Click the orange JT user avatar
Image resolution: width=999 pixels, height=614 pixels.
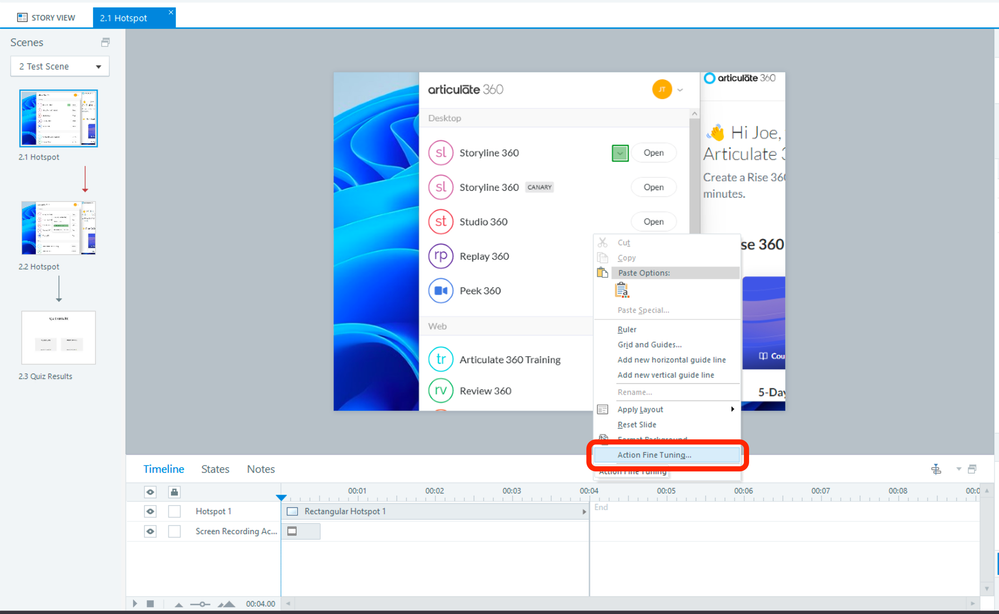click(662, 89)
